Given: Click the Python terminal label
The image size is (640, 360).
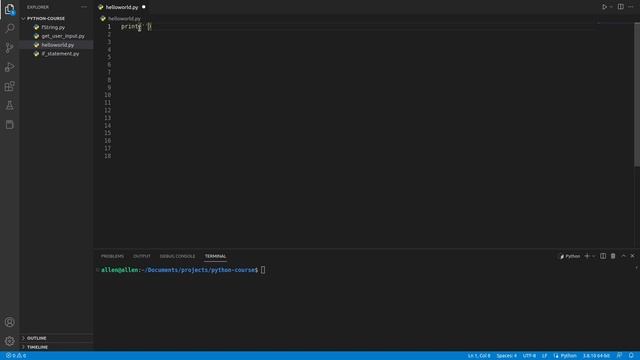Looking at the screenshot, I should pyautogui.click(x=570, y=256).
